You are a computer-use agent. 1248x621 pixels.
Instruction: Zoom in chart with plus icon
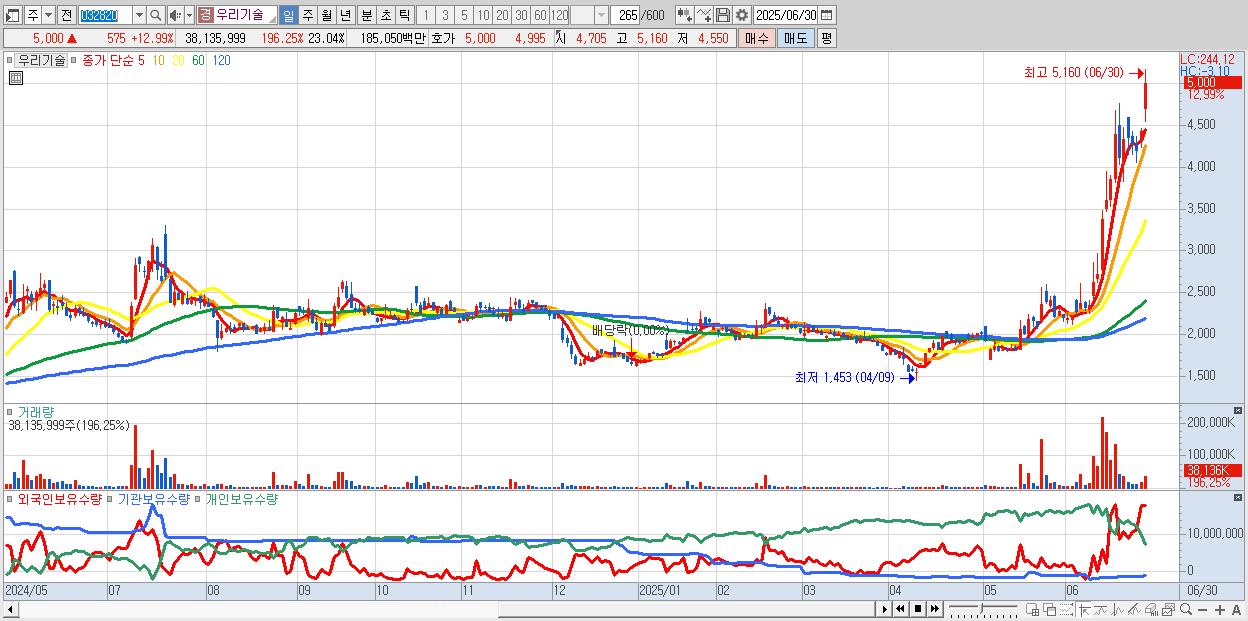coord(1220,609)
